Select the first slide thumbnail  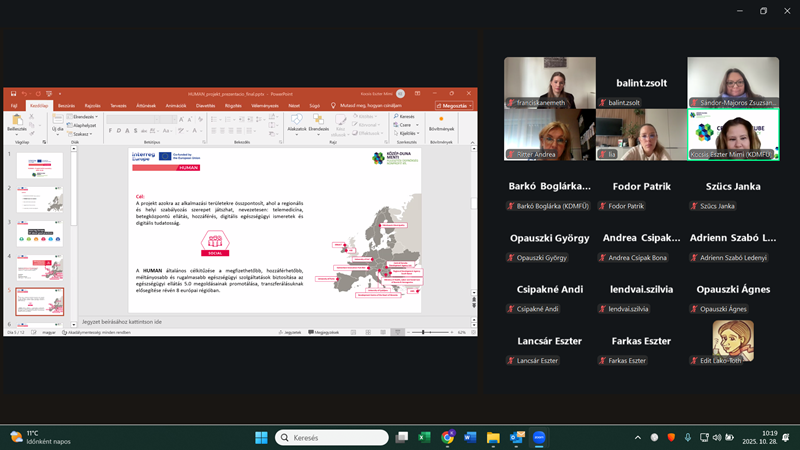tap(40, 166)
